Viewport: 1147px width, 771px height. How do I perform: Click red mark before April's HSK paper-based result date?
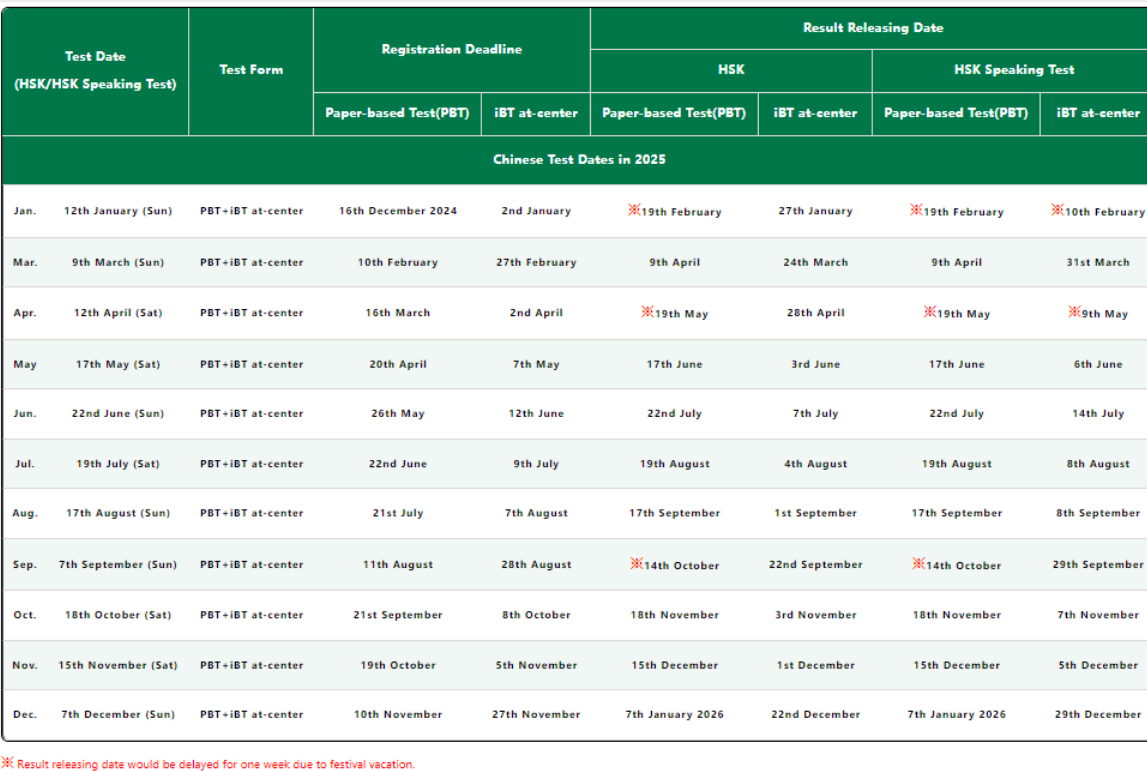[647, 313]
